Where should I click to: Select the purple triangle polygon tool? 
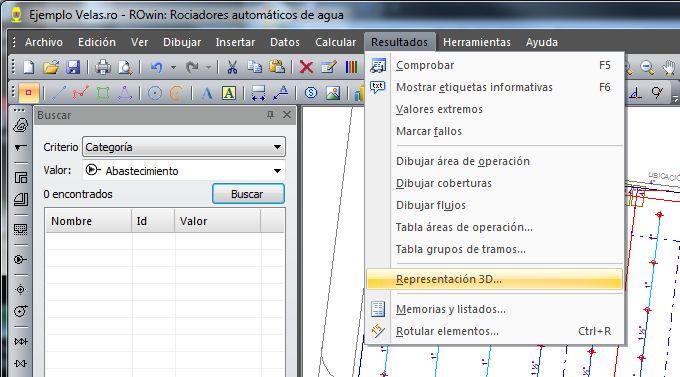click(125, 93)
